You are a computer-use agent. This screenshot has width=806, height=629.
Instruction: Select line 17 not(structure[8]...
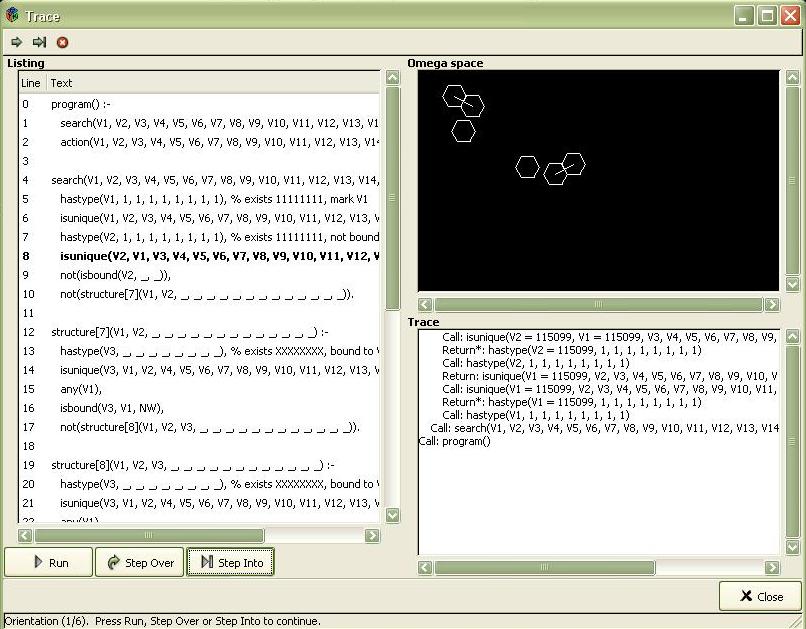(x=199, y=427)
